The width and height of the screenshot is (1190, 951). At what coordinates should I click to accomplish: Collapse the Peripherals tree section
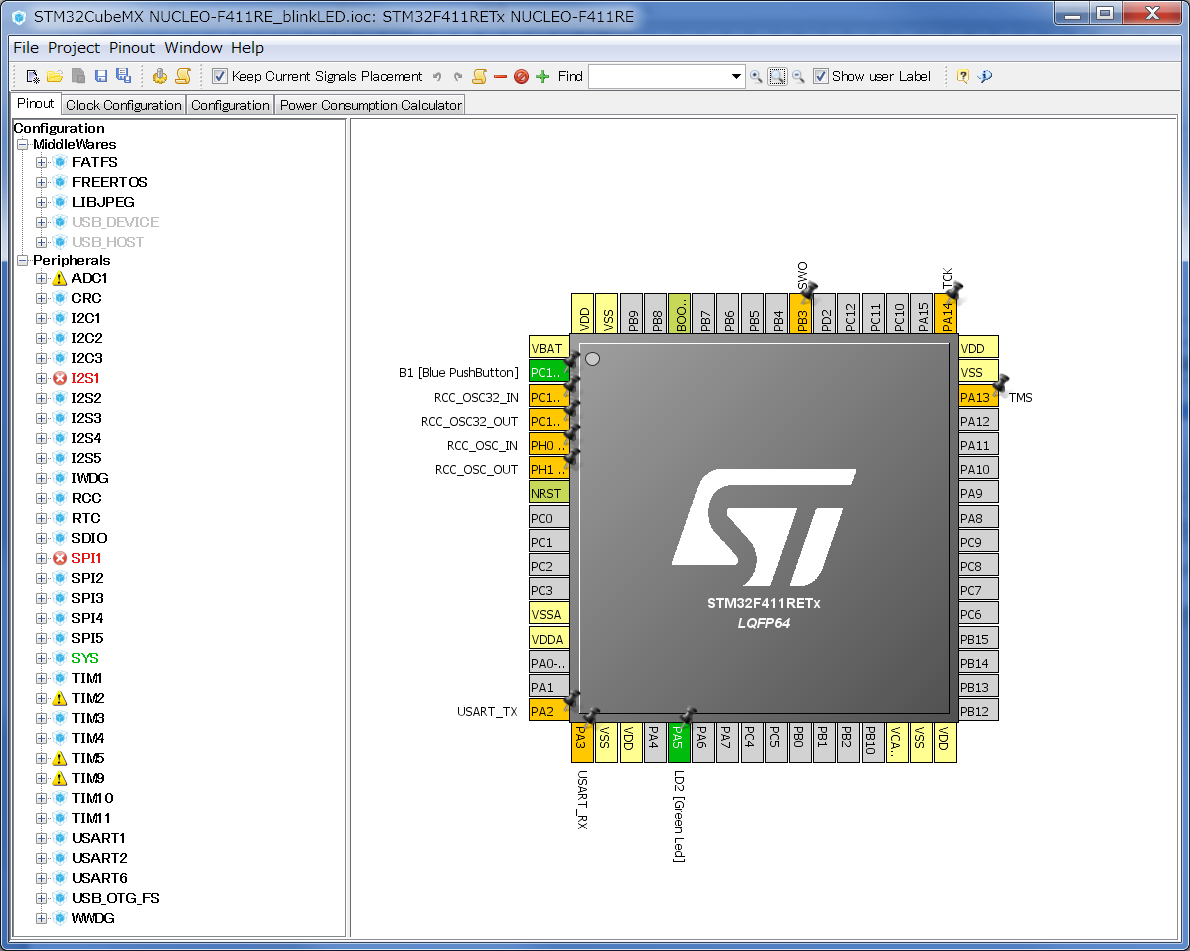[22, 260]
